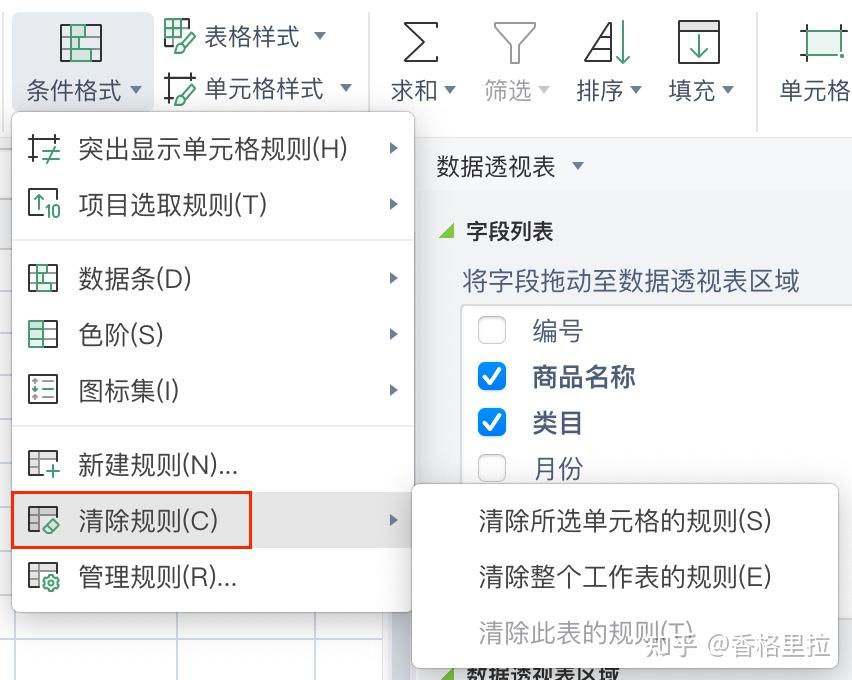Viewport: 852px width, 680px height.
Task: Click the 条件格式 toolbar icon
Action: tap(81, 42)
